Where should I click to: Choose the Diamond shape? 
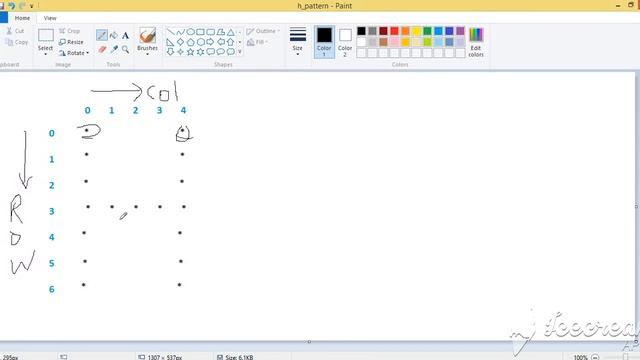(x=180, y=42)
